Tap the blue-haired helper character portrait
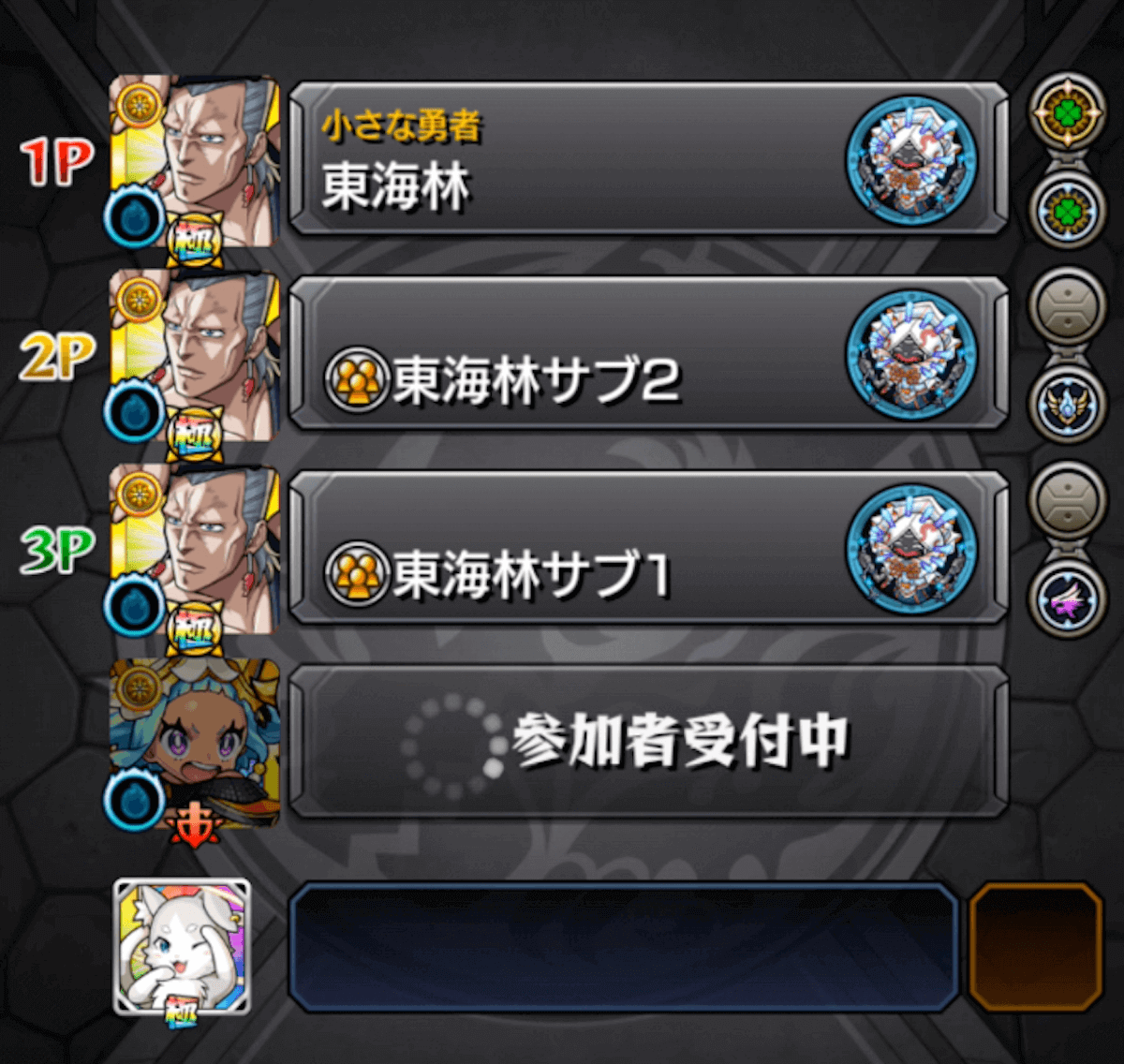The width and height of the screenshot is (1124, 1064). pyautogui.click(x=195, y=746)
